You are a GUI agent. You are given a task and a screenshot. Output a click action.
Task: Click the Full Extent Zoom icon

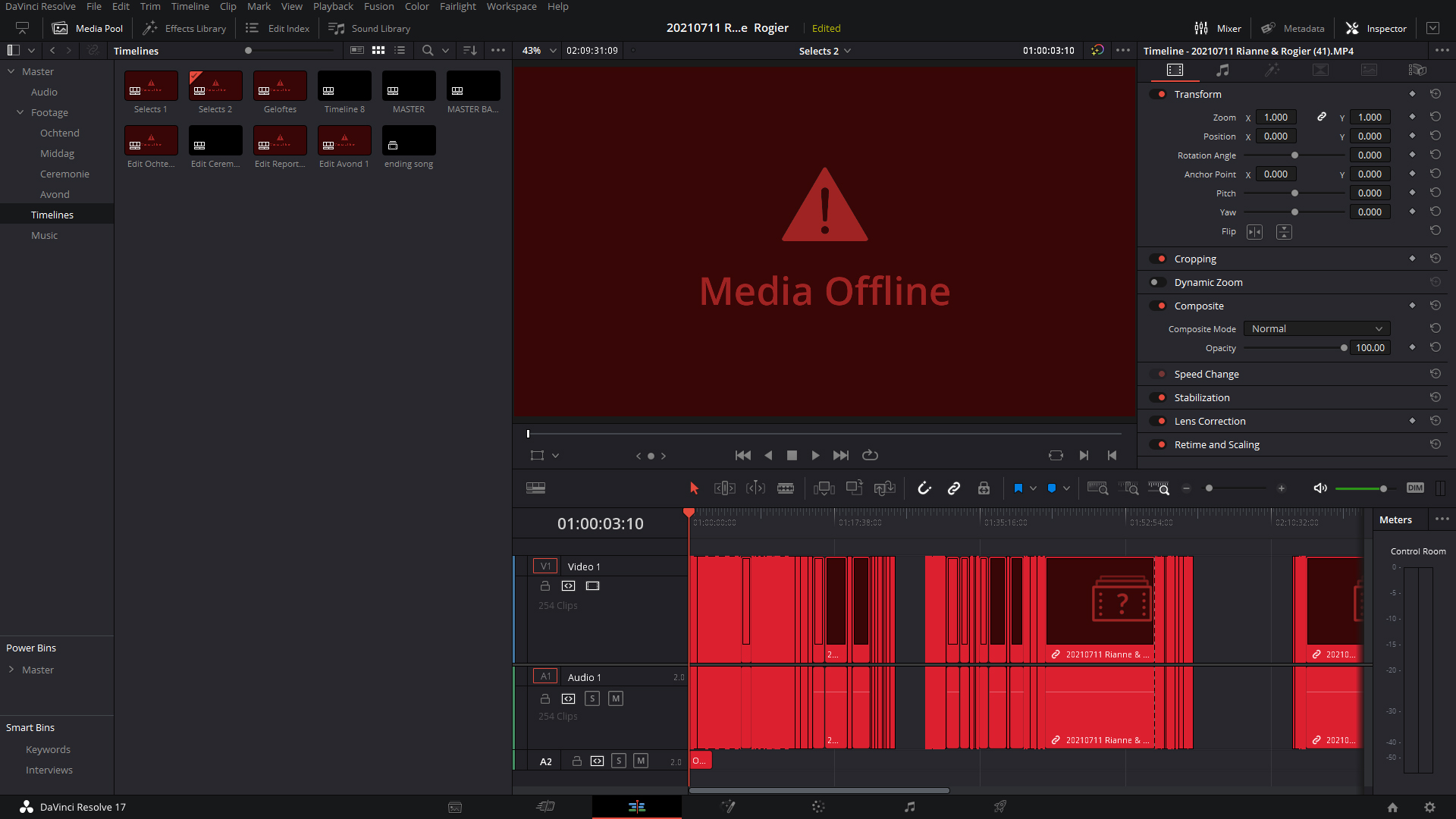point(1098,488)
